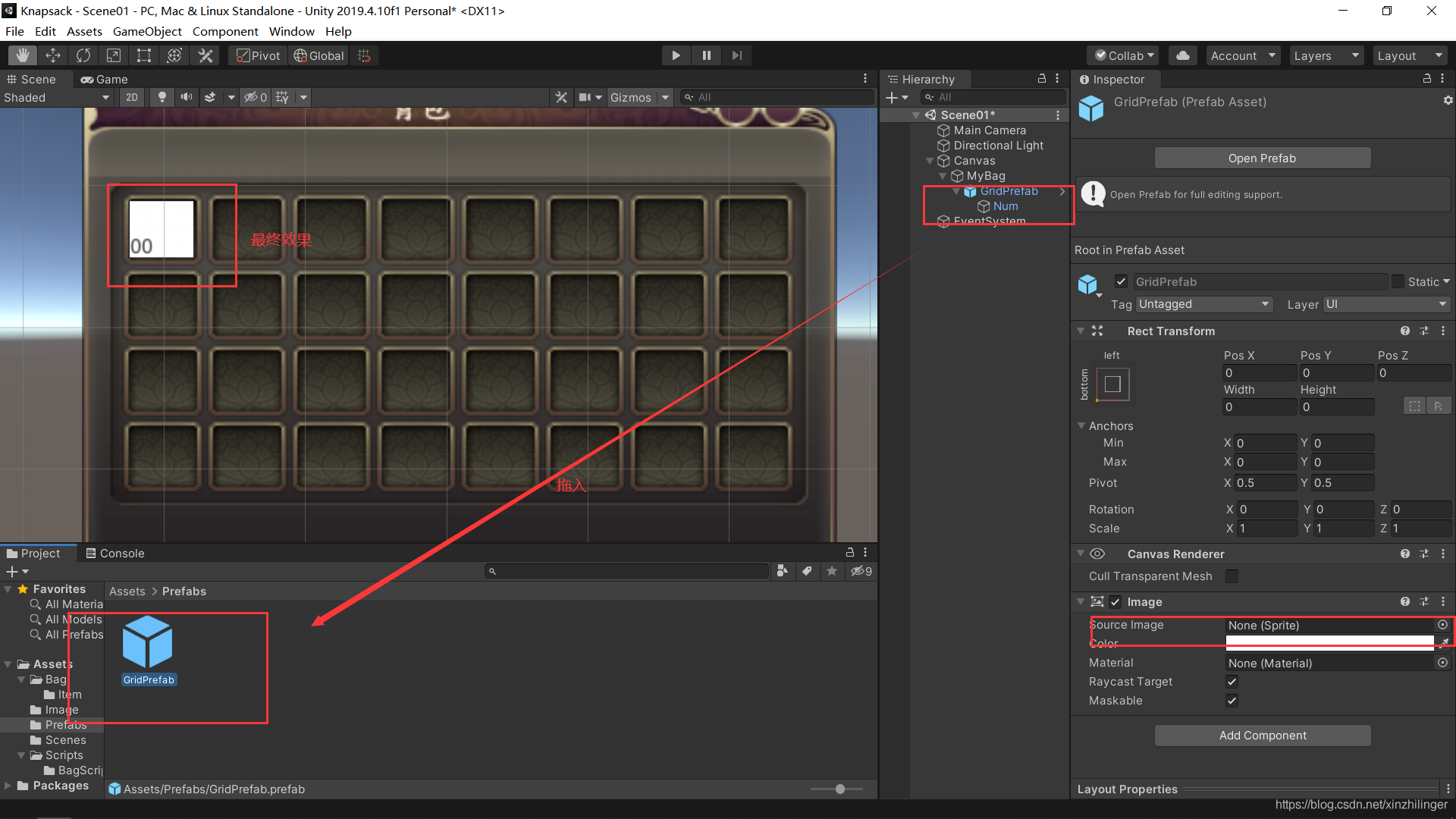The image size is (1456, 819).
Task: Toggle scene lighting
Action: [x=162, y=97]
